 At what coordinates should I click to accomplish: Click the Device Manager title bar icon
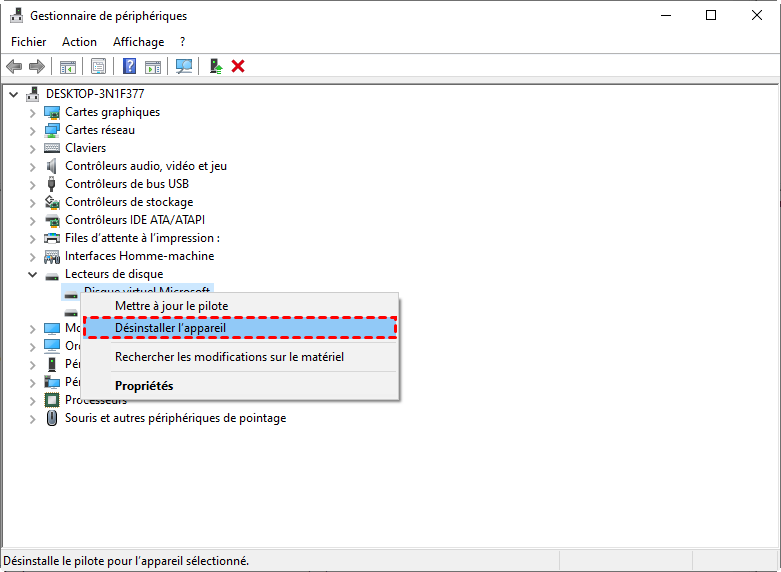coord(16,16)
